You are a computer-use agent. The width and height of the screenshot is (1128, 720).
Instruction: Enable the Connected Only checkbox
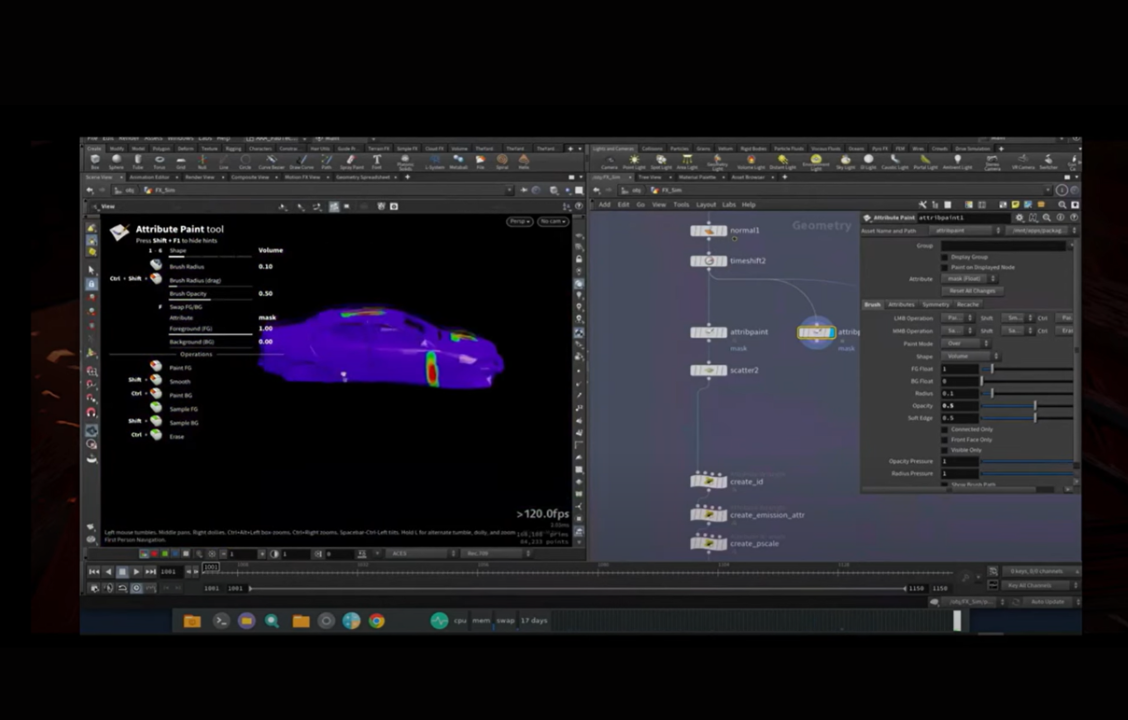pos(944,429)
